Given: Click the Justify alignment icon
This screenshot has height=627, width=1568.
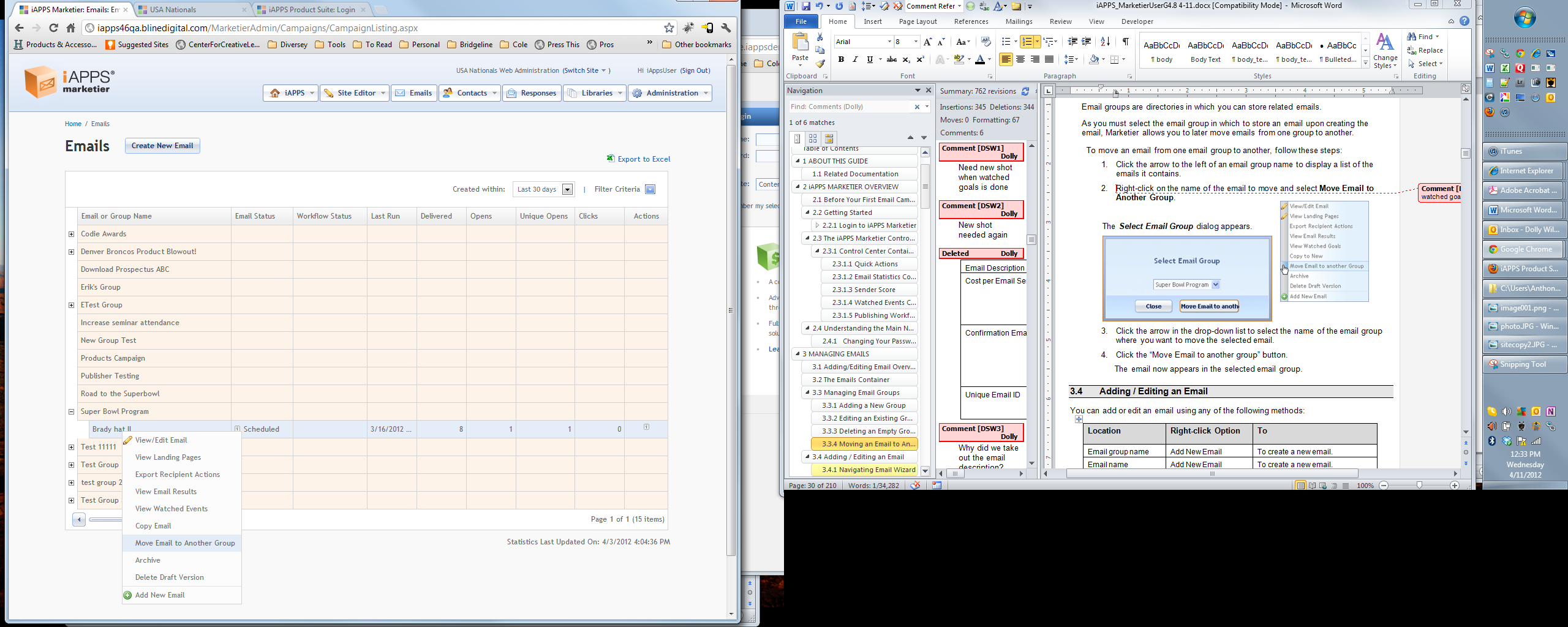Looking at the screenshot, I should point(1049,59).
